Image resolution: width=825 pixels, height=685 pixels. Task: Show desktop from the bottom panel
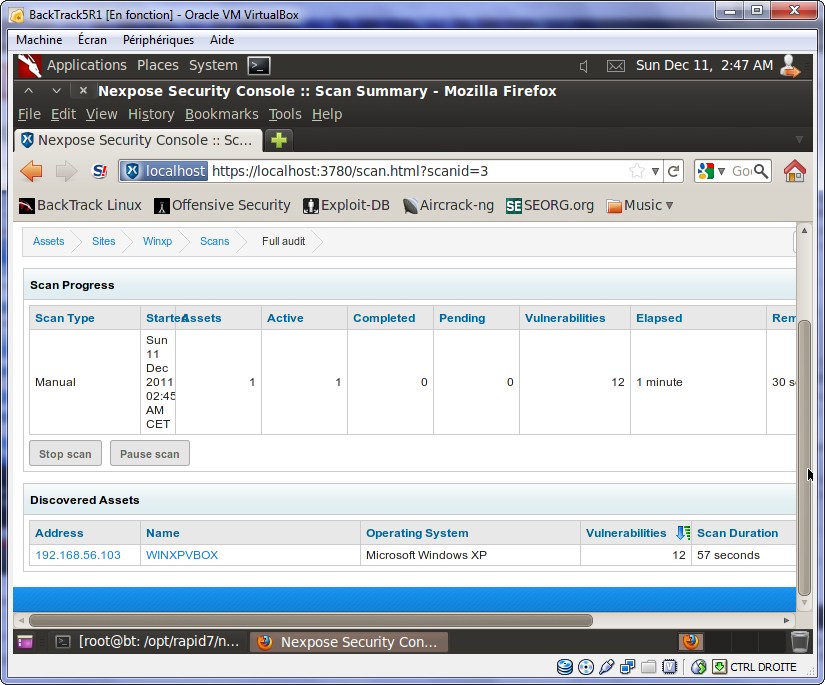25,642
